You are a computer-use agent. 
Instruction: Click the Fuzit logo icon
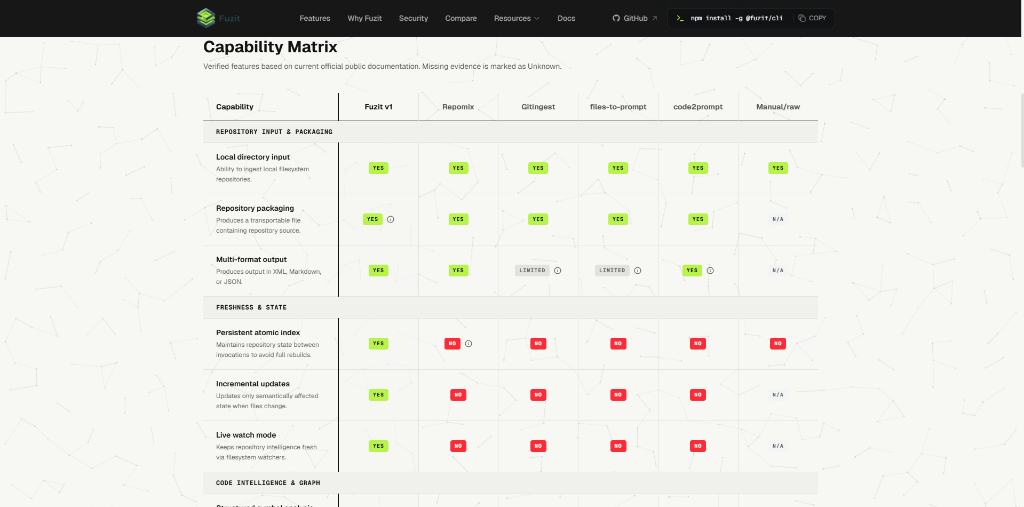tap(206, 18)
